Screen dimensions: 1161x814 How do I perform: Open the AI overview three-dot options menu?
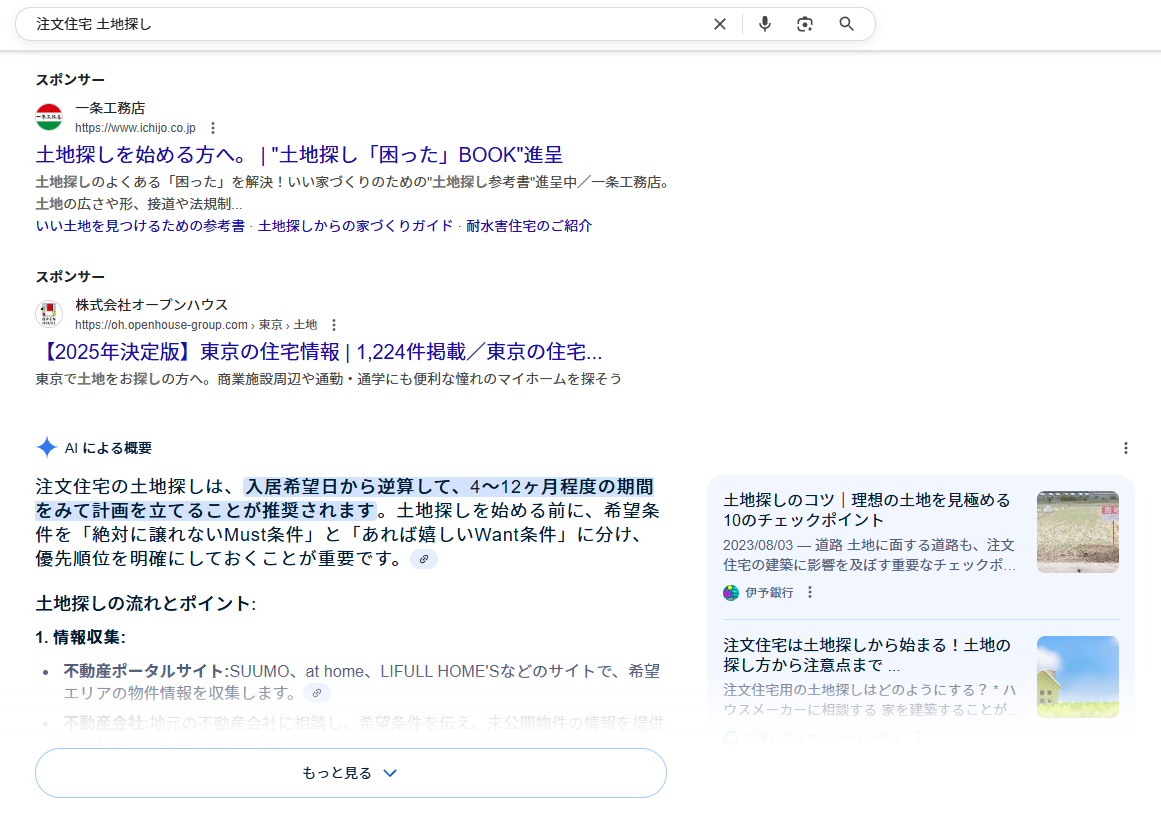pos(1125,448)
